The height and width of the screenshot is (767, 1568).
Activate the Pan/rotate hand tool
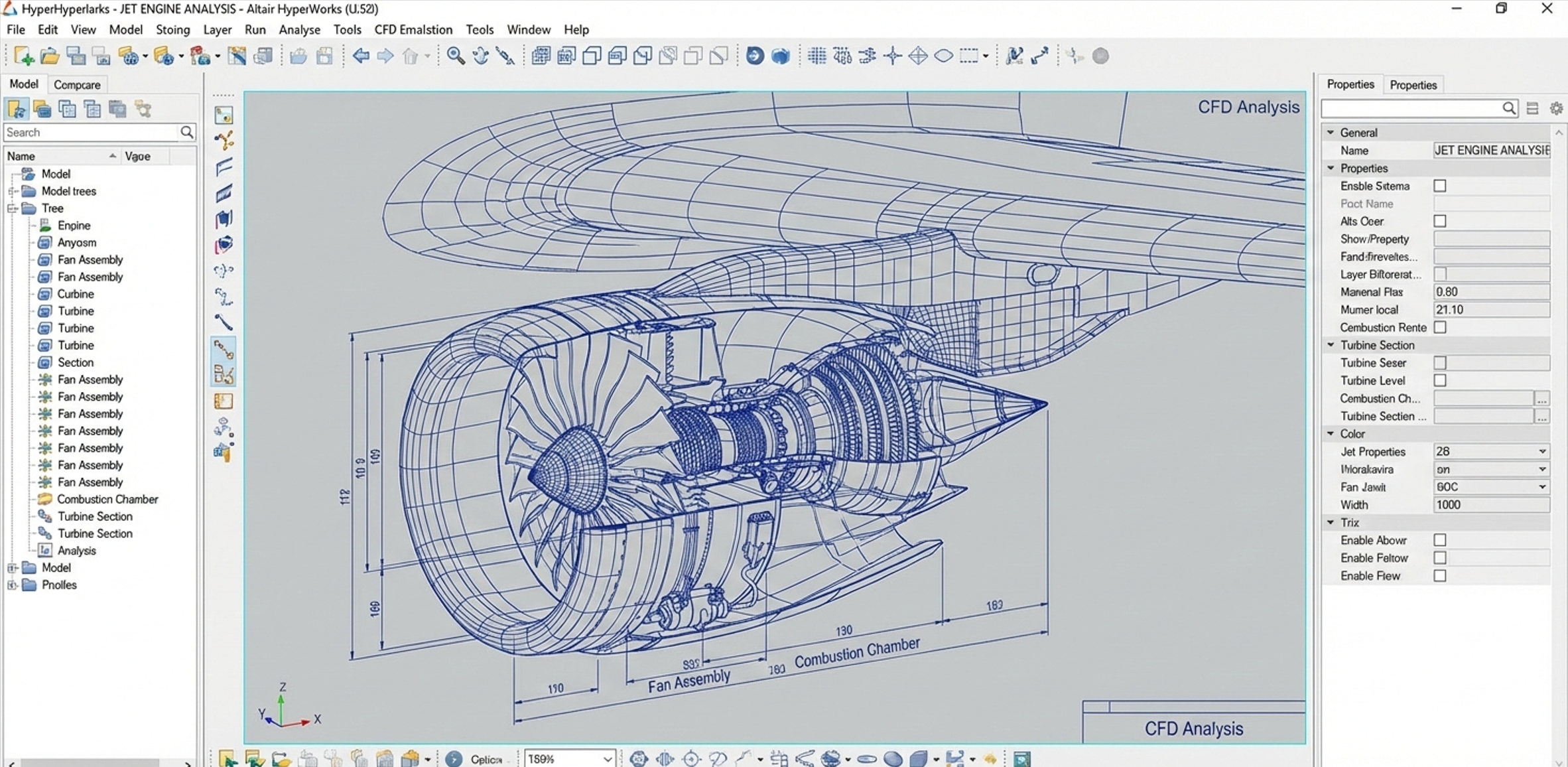pos(482,56)
